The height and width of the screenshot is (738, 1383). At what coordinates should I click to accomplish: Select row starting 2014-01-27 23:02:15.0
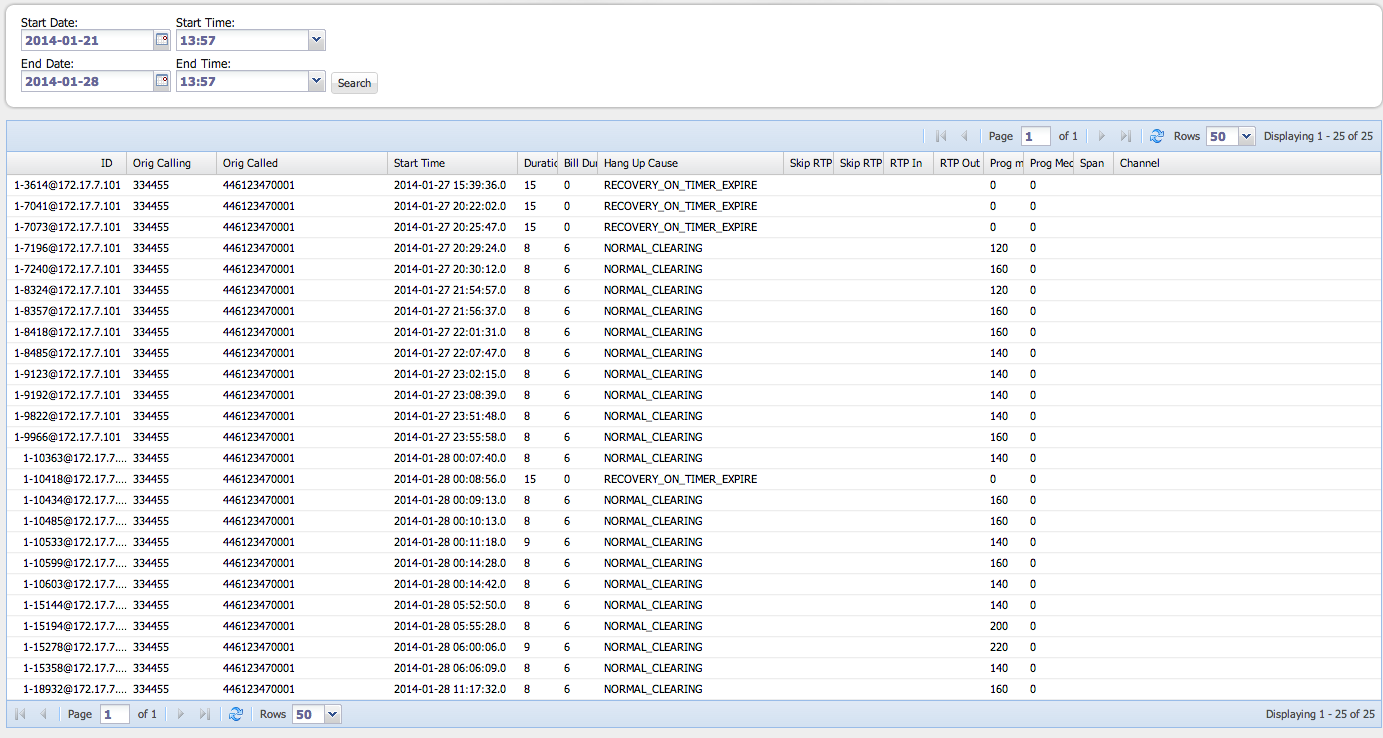[693, 374]
